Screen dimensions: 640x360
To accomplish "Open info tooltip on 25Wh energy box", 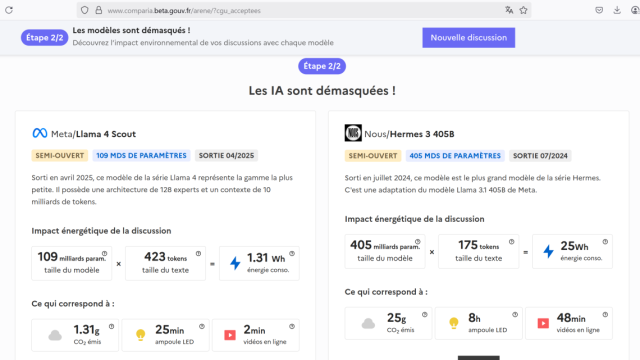I will click(x=605, y=242).
